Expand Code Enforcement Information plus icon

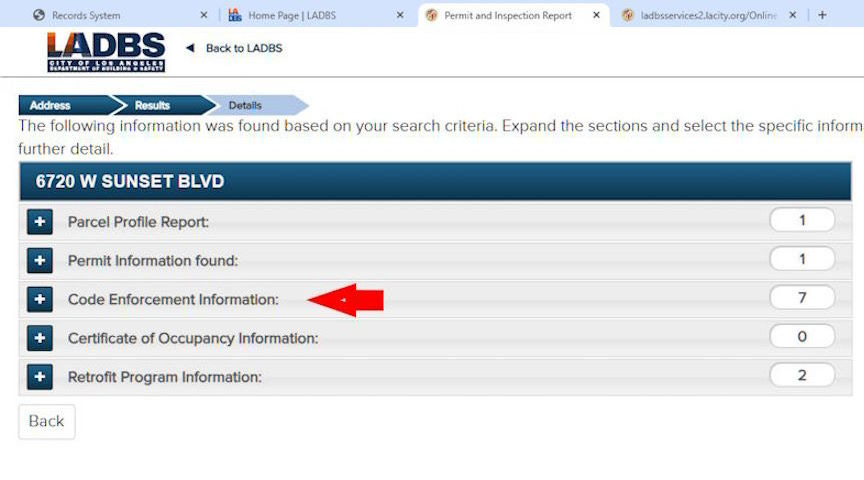click(40, 299)
